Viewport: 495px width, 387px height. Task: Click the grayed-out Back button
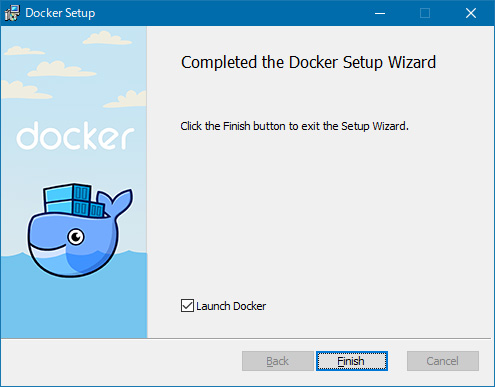point(278,361)
